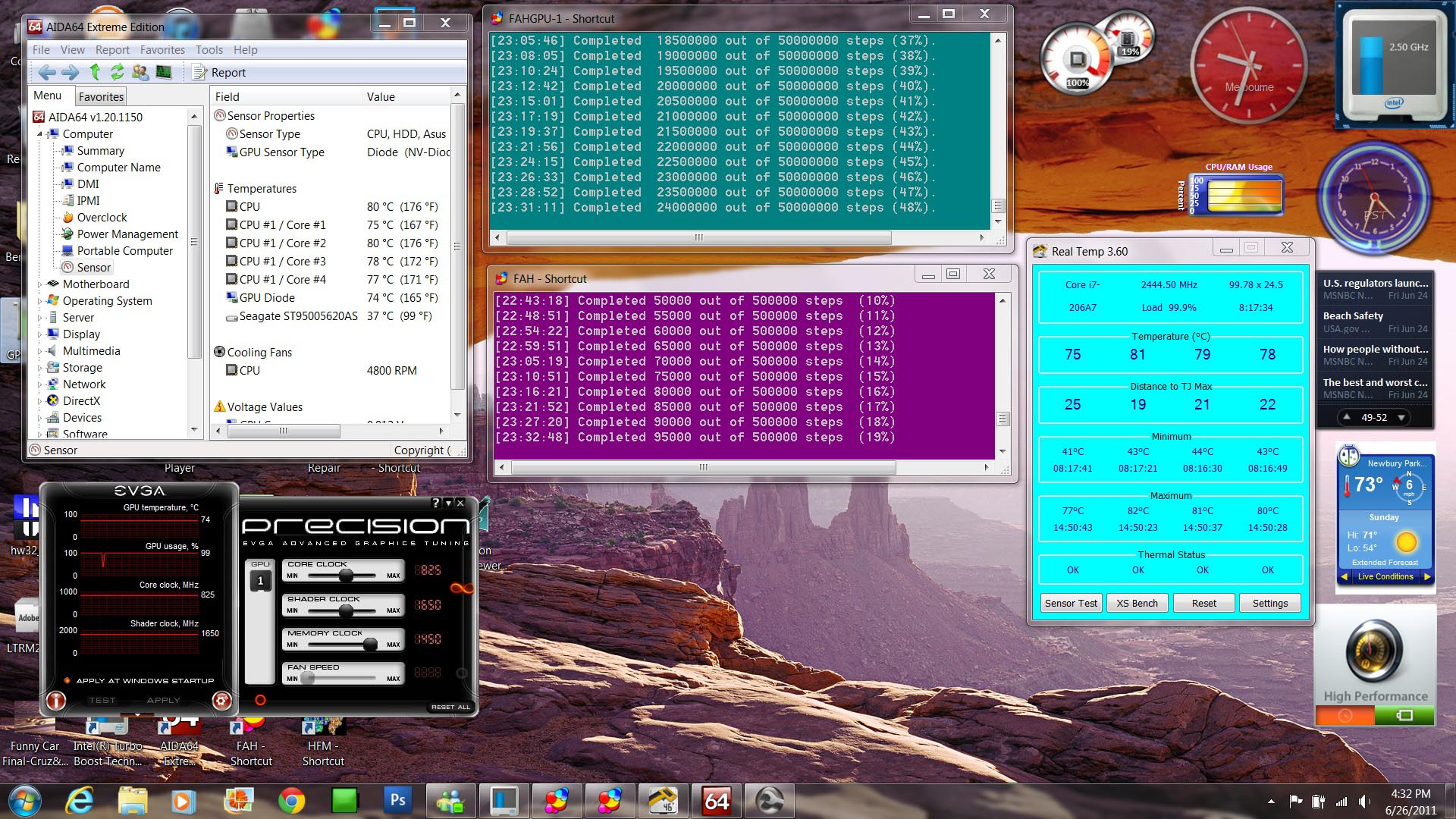
Task: Open the Tools menu in AIDA64
Action: click(x=209, y=49)
